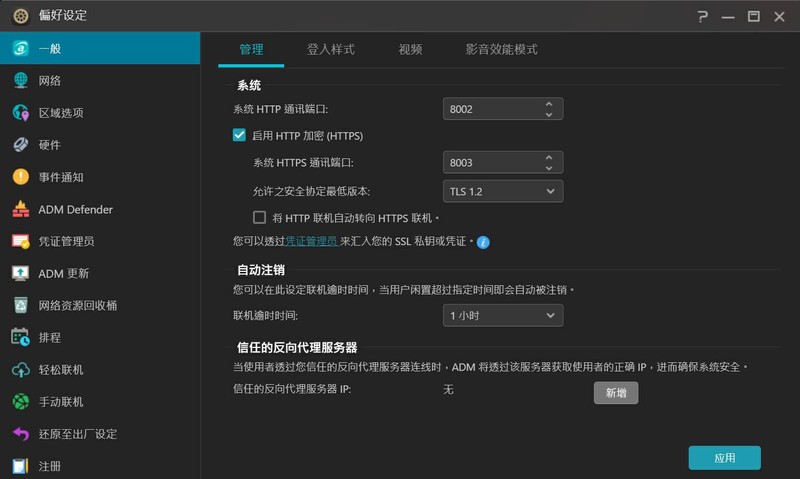Image resolution: width=800 pixels, height=479 pixels.
Task: Go to 硬件 settings in the sidebar
Action: 100,145
